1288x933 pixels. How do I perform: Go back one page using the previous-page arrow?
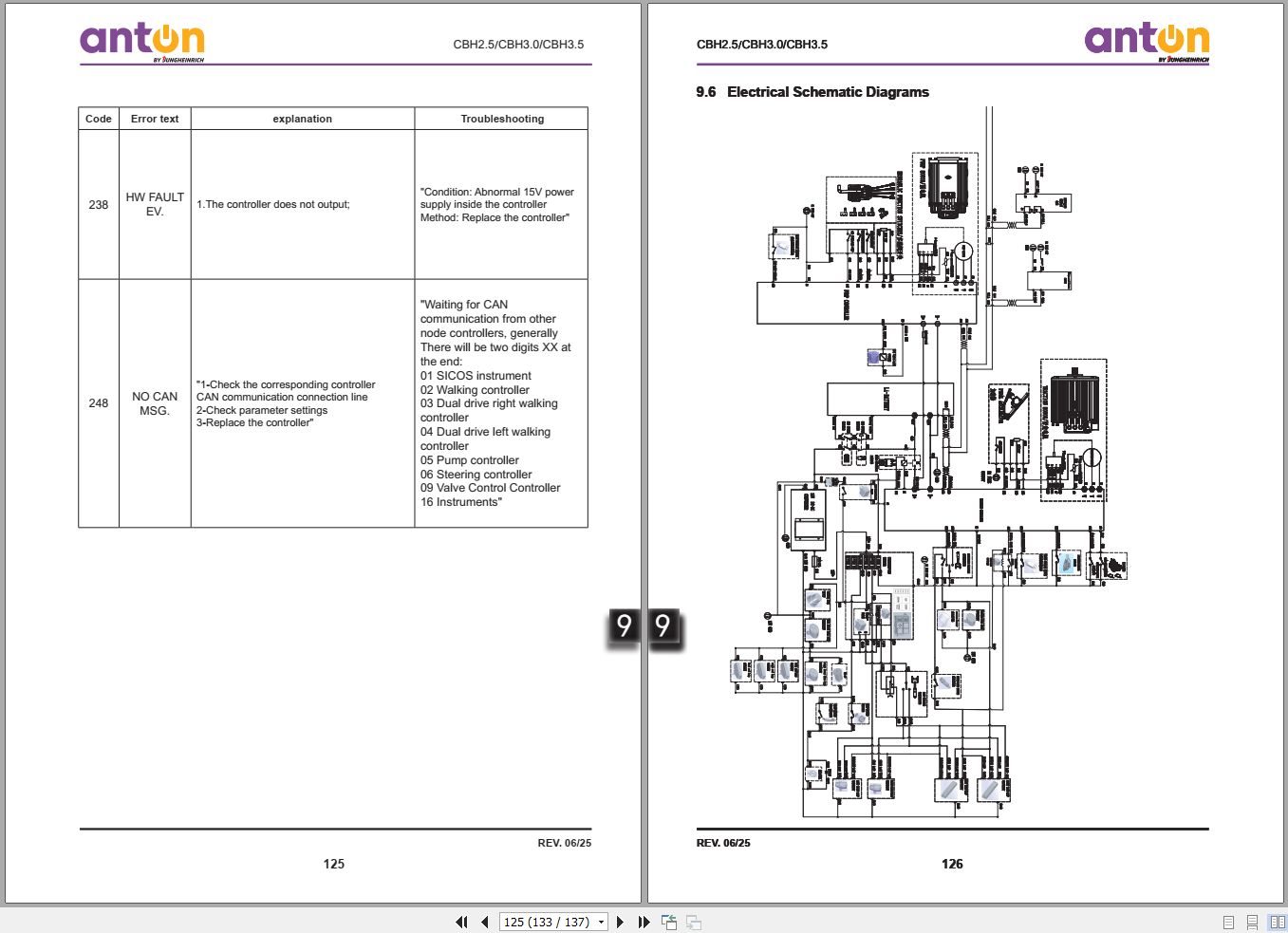pyautogui.click(x=483, y=922)
